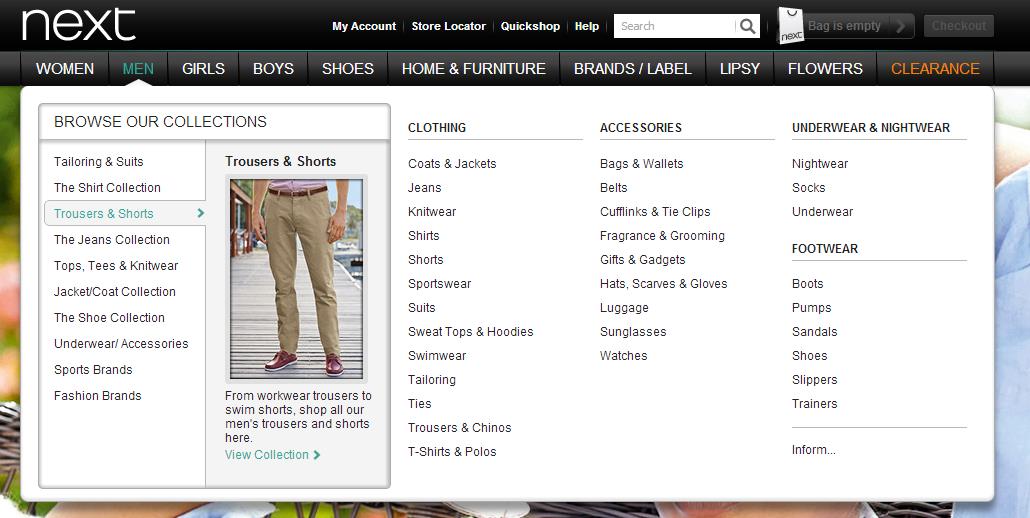1030x518 pixels.
Task: Open Quickshop
Action: pos(530,26)
